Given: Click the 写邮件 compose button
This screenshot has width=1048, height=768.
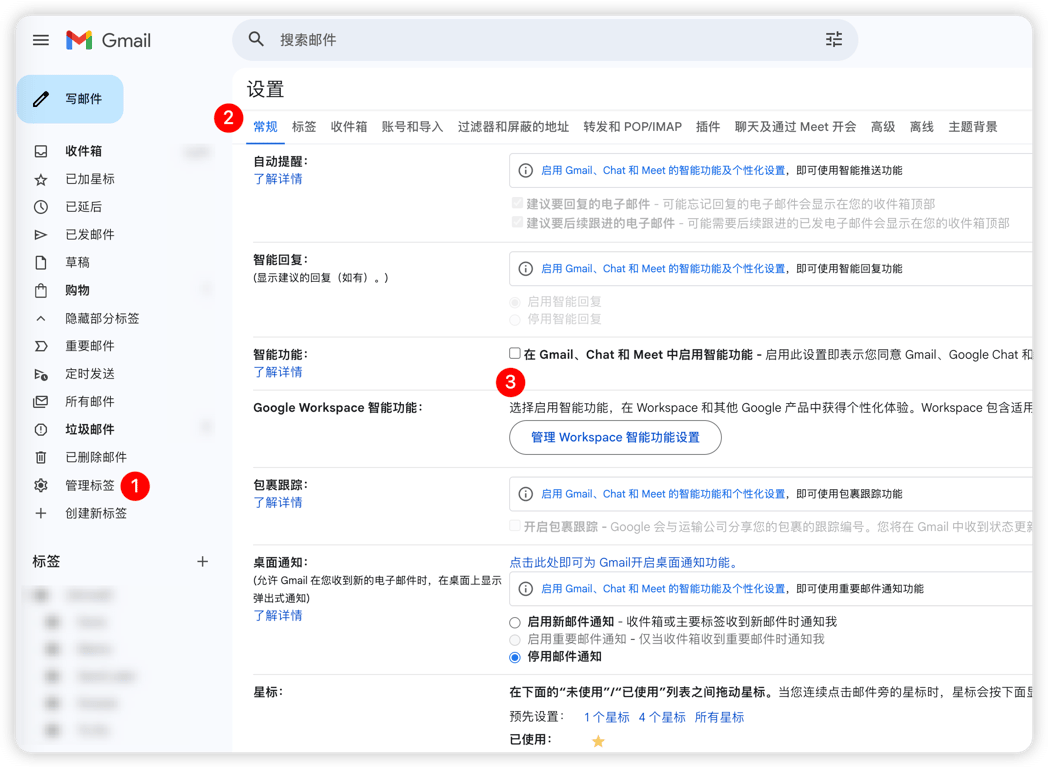Looking at the screenshot, I should pyautogui.click(x=70, y=99).
